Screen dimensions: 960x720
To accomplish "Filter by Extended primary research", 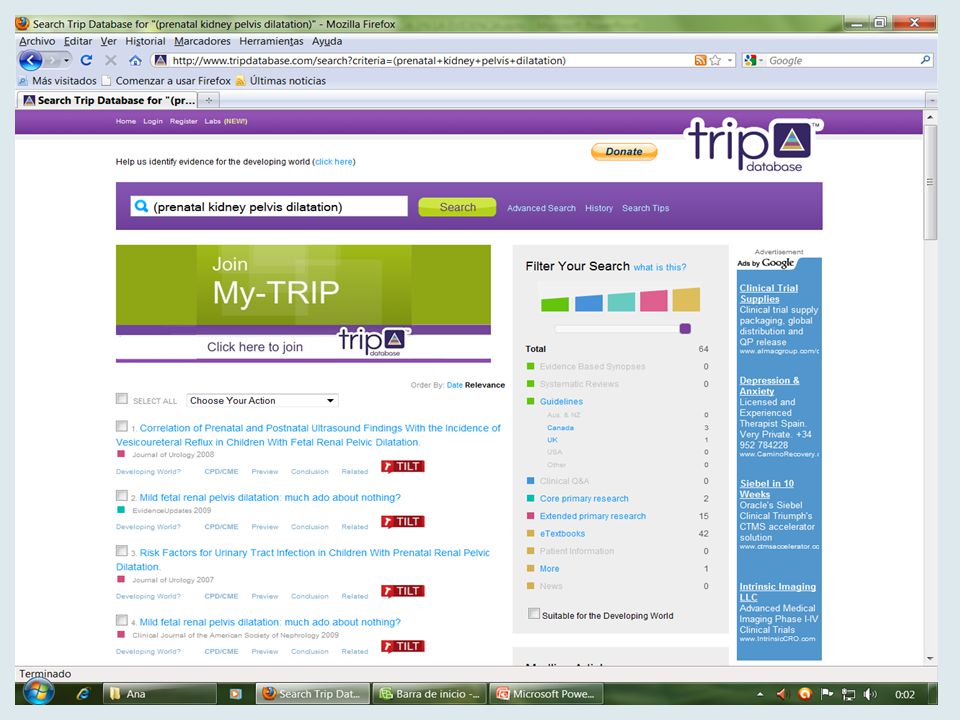I will pyautogui.click(x=592, y=516).
